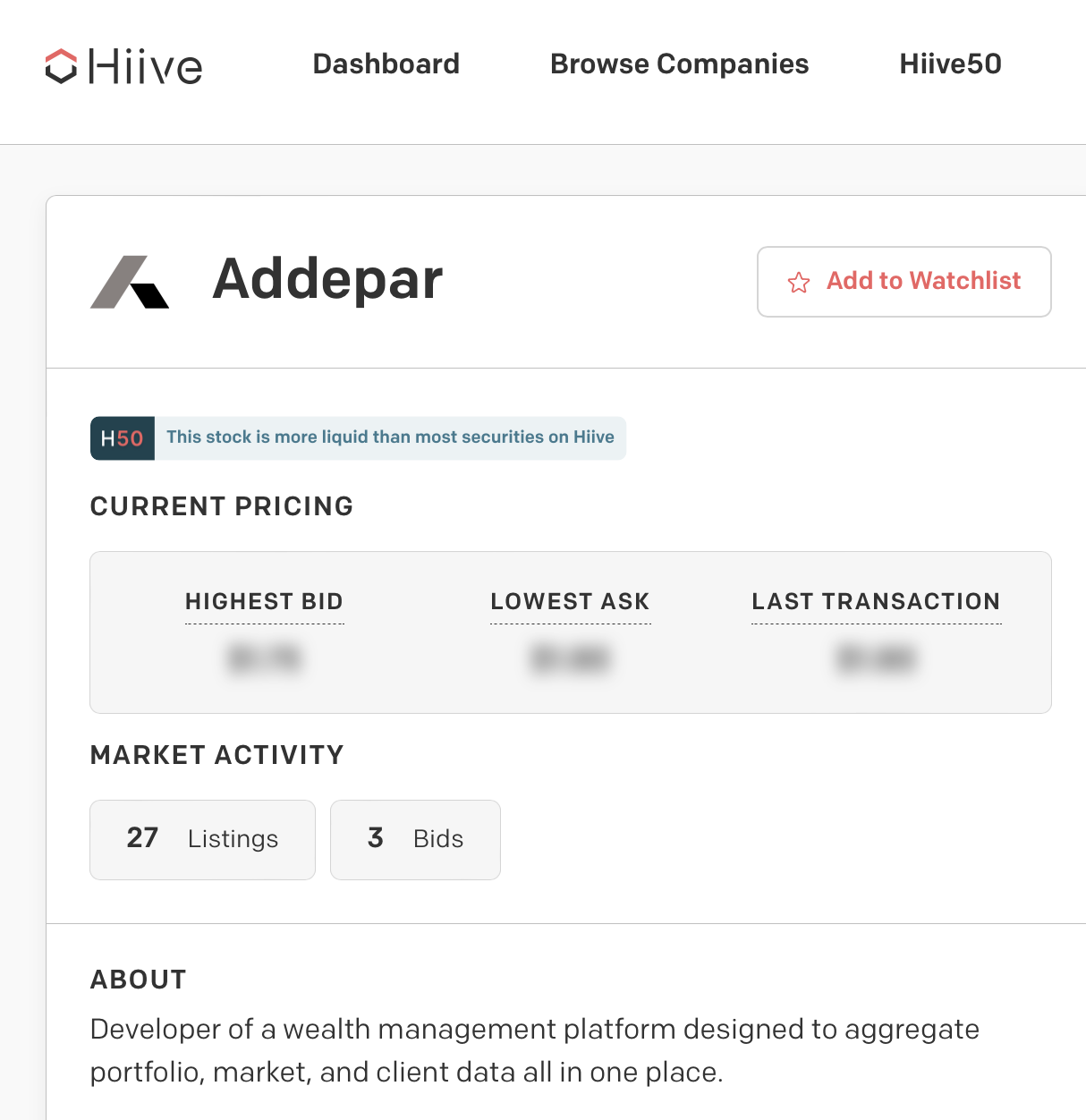Click the Highest Bid label
Screen dimensions: 1086x1120
pos(264,601)
